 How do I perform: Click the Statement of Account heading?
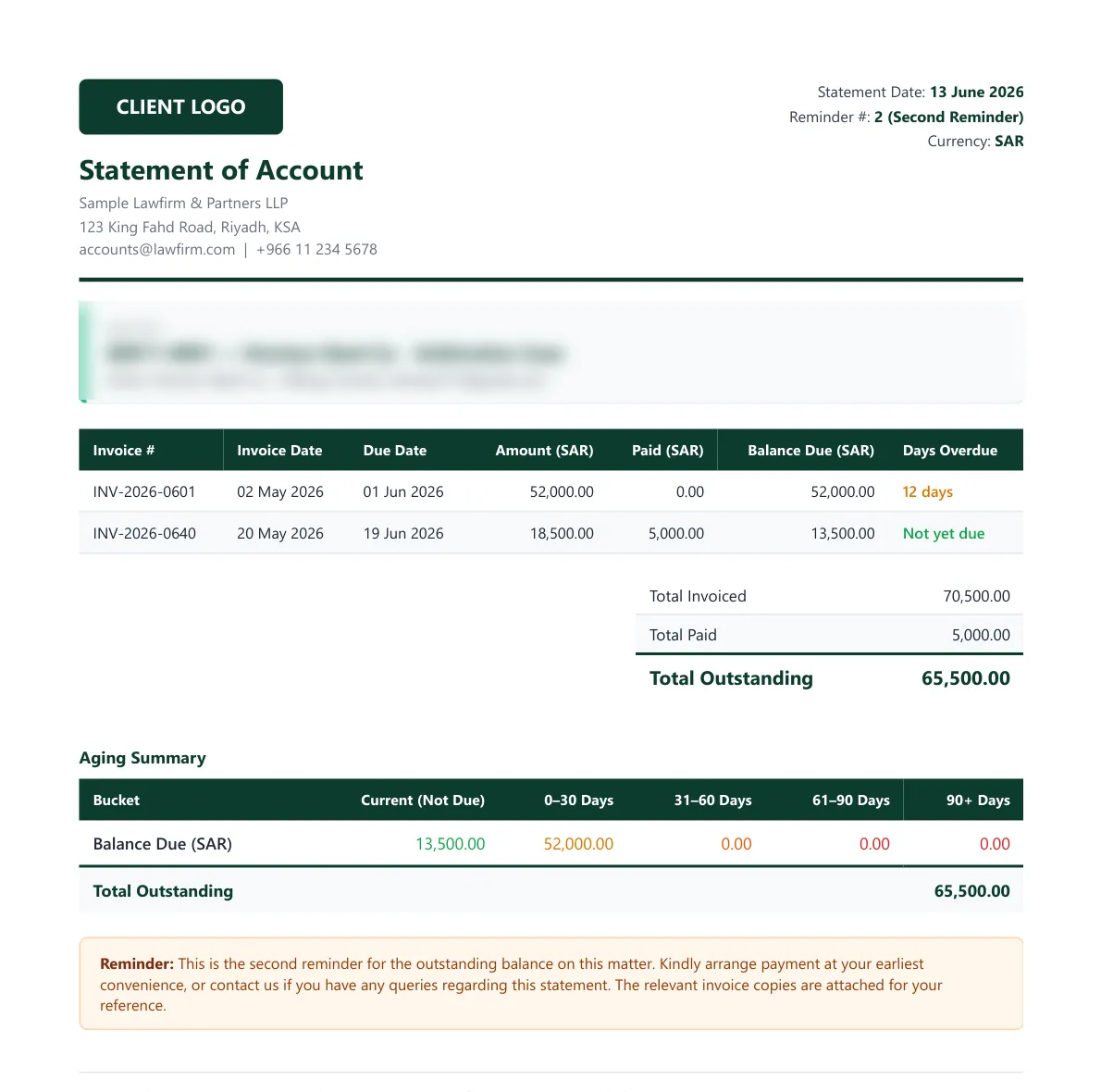click(x=221, y=170)
